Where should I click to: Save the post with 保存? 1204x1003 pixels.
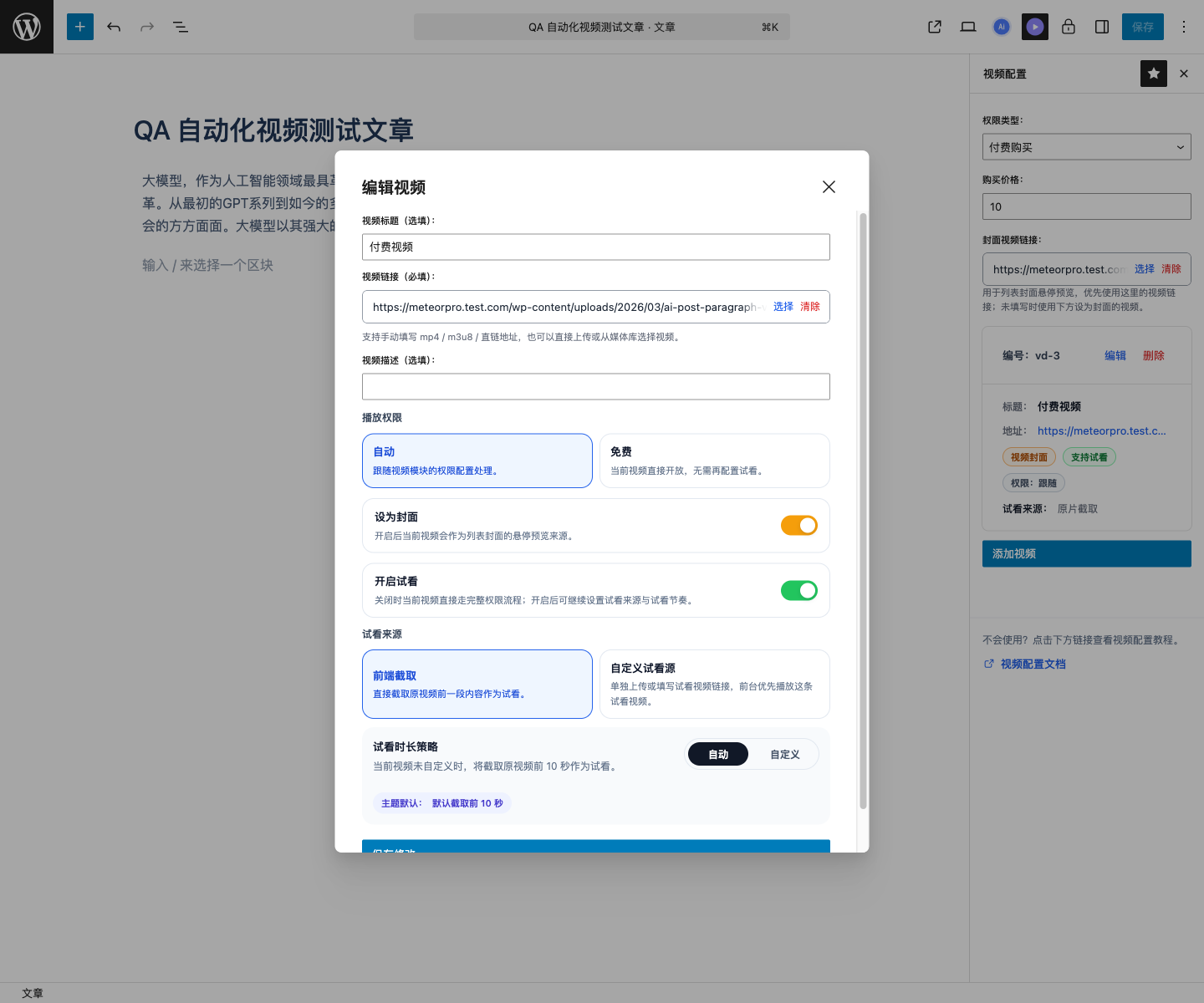pyautogui.click(x=1142, y=27)
